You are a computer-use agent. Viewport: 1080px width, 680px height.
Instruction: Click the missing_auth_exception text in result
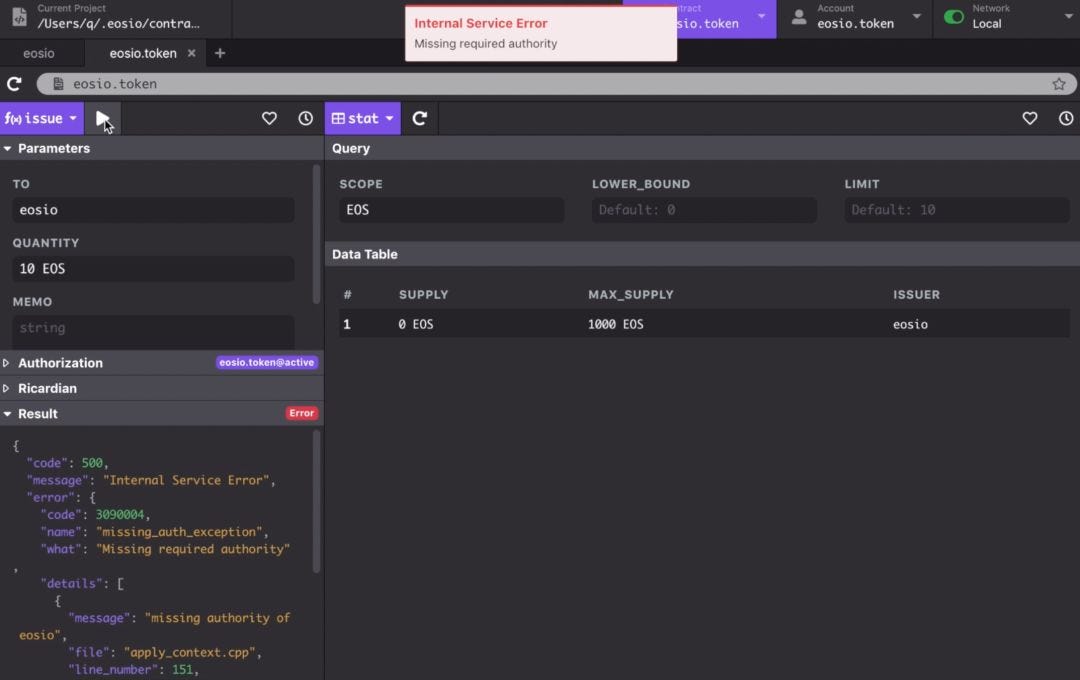tap(179, 532)
